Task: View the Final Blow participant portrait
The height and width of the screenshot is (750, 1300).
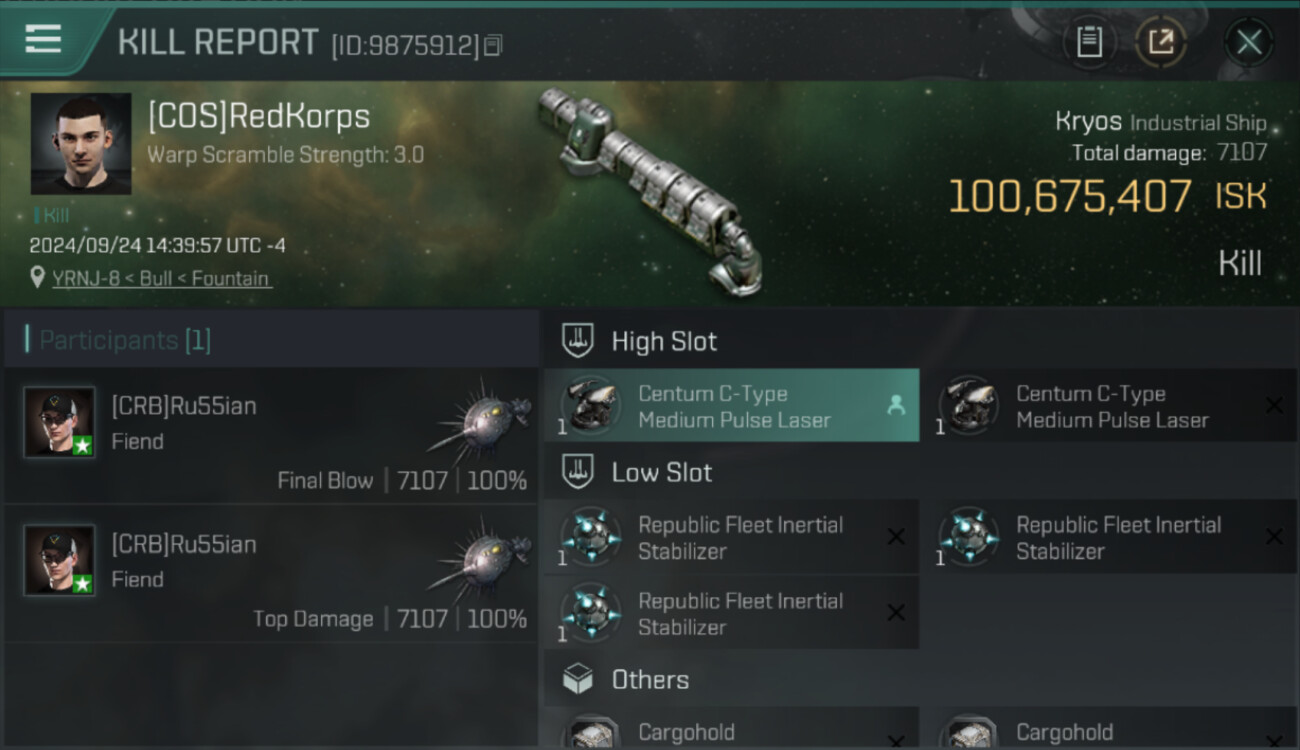Action: (x=60, y=422)
